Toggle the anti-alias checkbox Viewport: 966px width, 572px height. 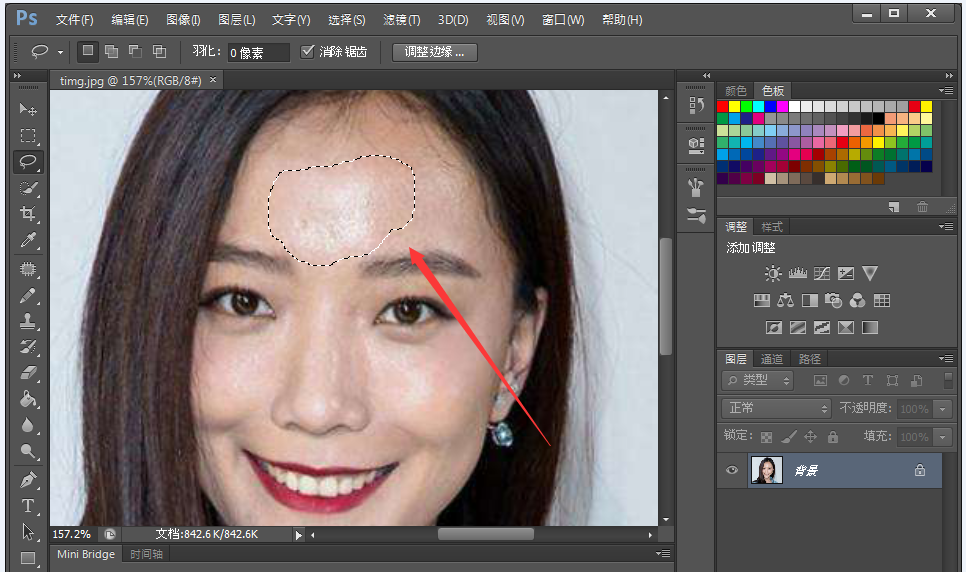(x=307, y=51)
